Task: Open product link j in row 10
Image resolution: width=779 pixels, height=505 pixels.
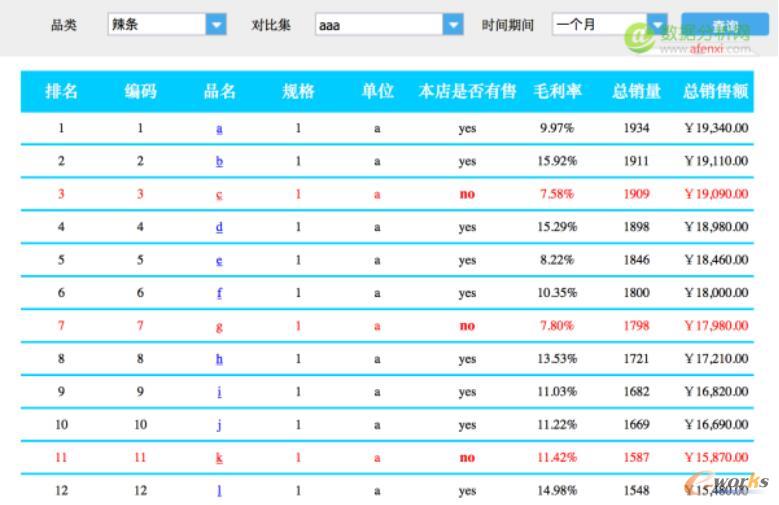Action: [219, 425]
